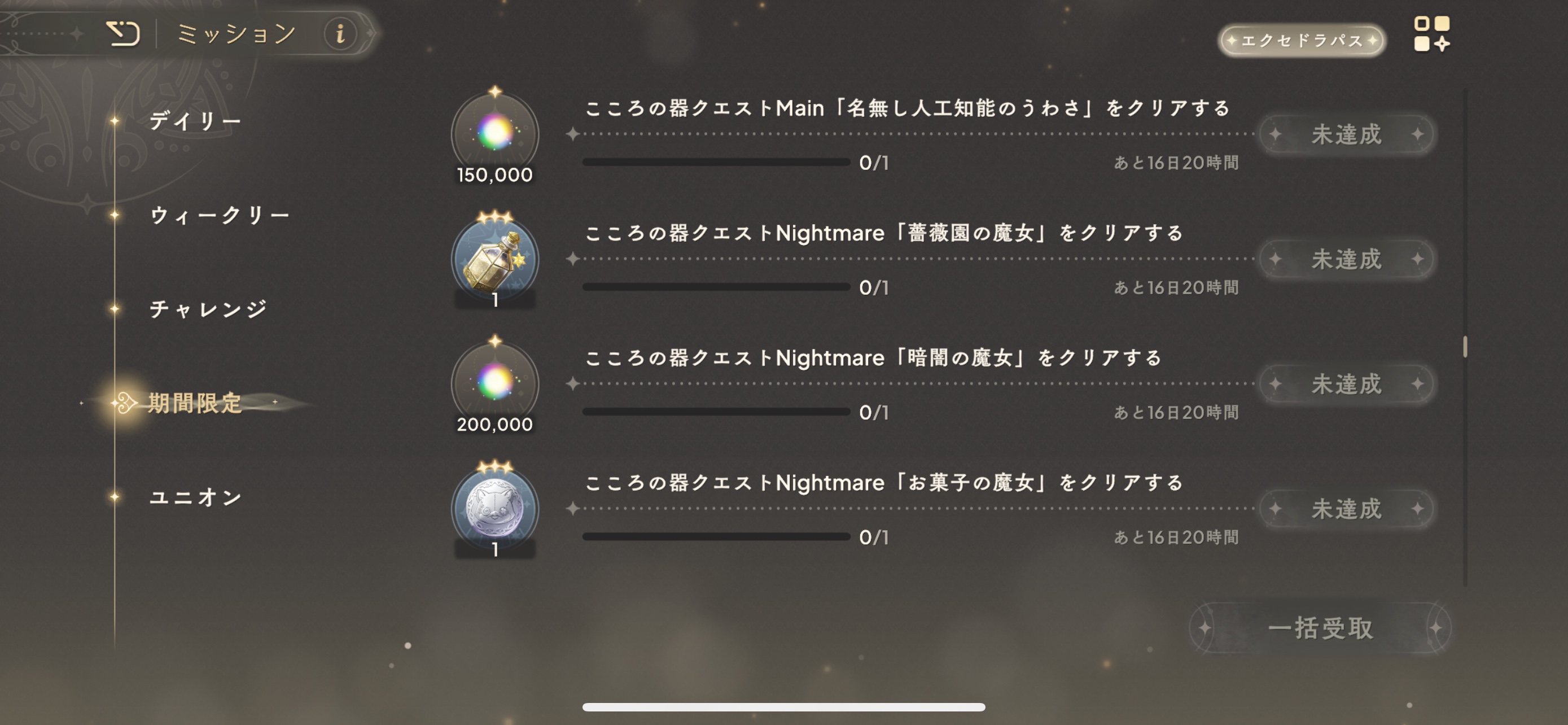Tap 未達成 for the お菓子の魔女 mission
The width and height of the screenshot is (1568, 725).
[1346, 509]
